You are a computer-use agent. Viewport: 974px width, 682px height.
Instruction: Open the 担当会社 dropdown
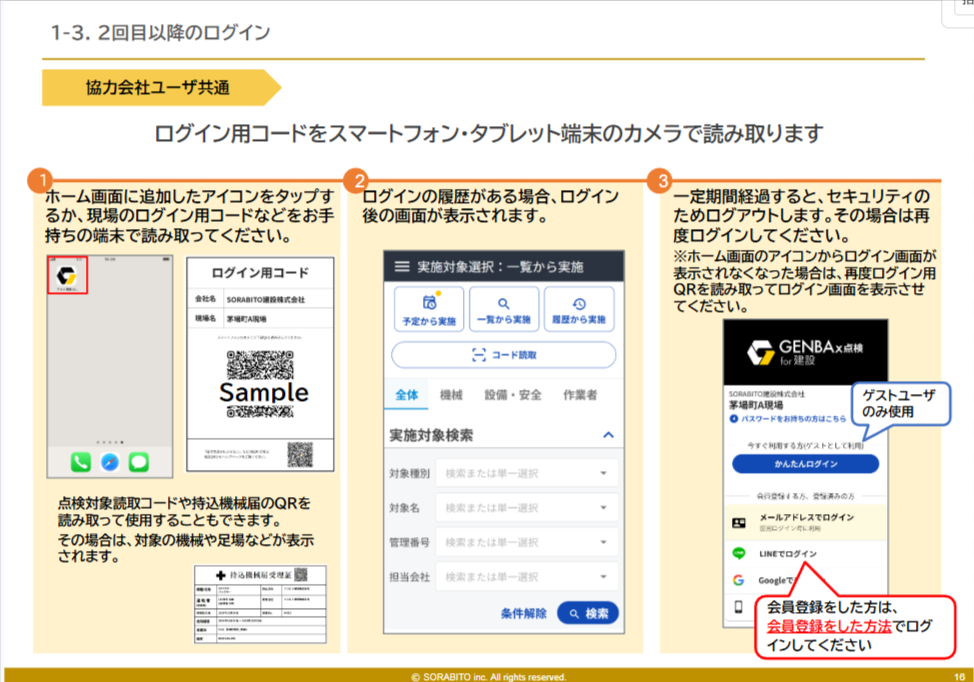pos(526,577)
